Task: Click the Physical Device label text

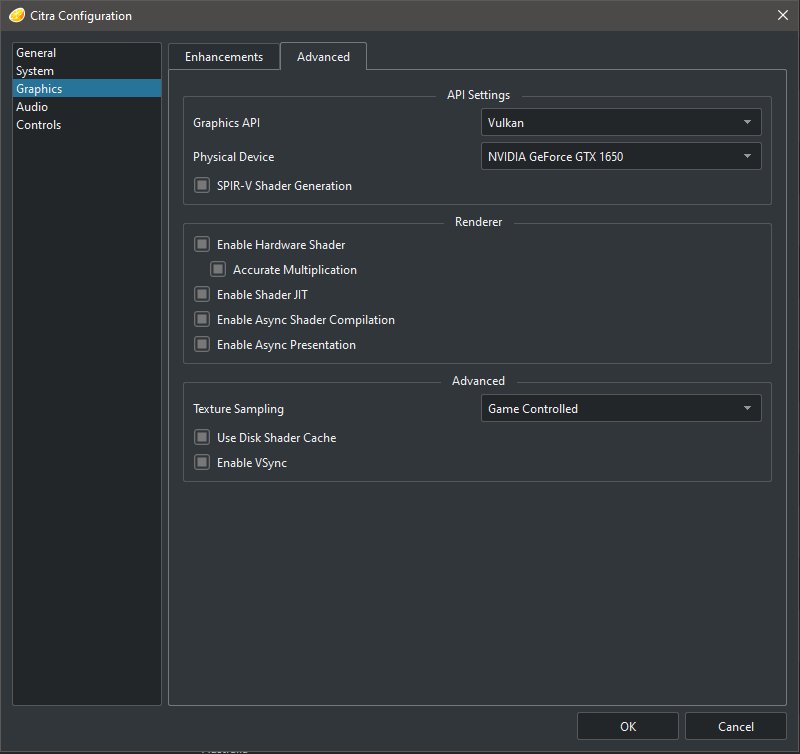Action: tap(233, 157)
